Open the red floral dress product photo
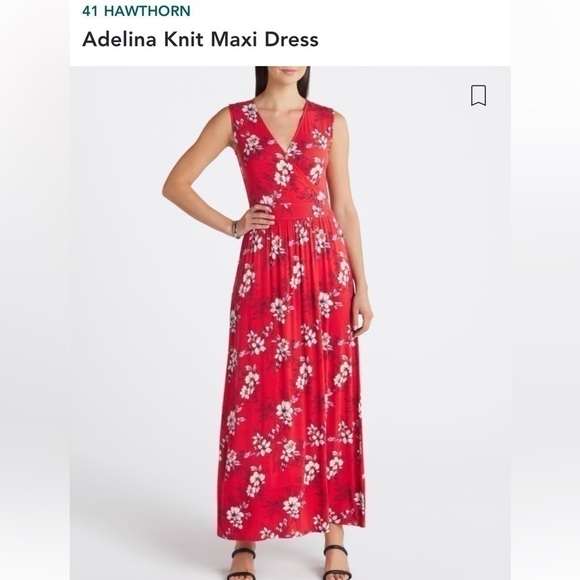Screen dimensions: 580x580 [x=290, y=323]
